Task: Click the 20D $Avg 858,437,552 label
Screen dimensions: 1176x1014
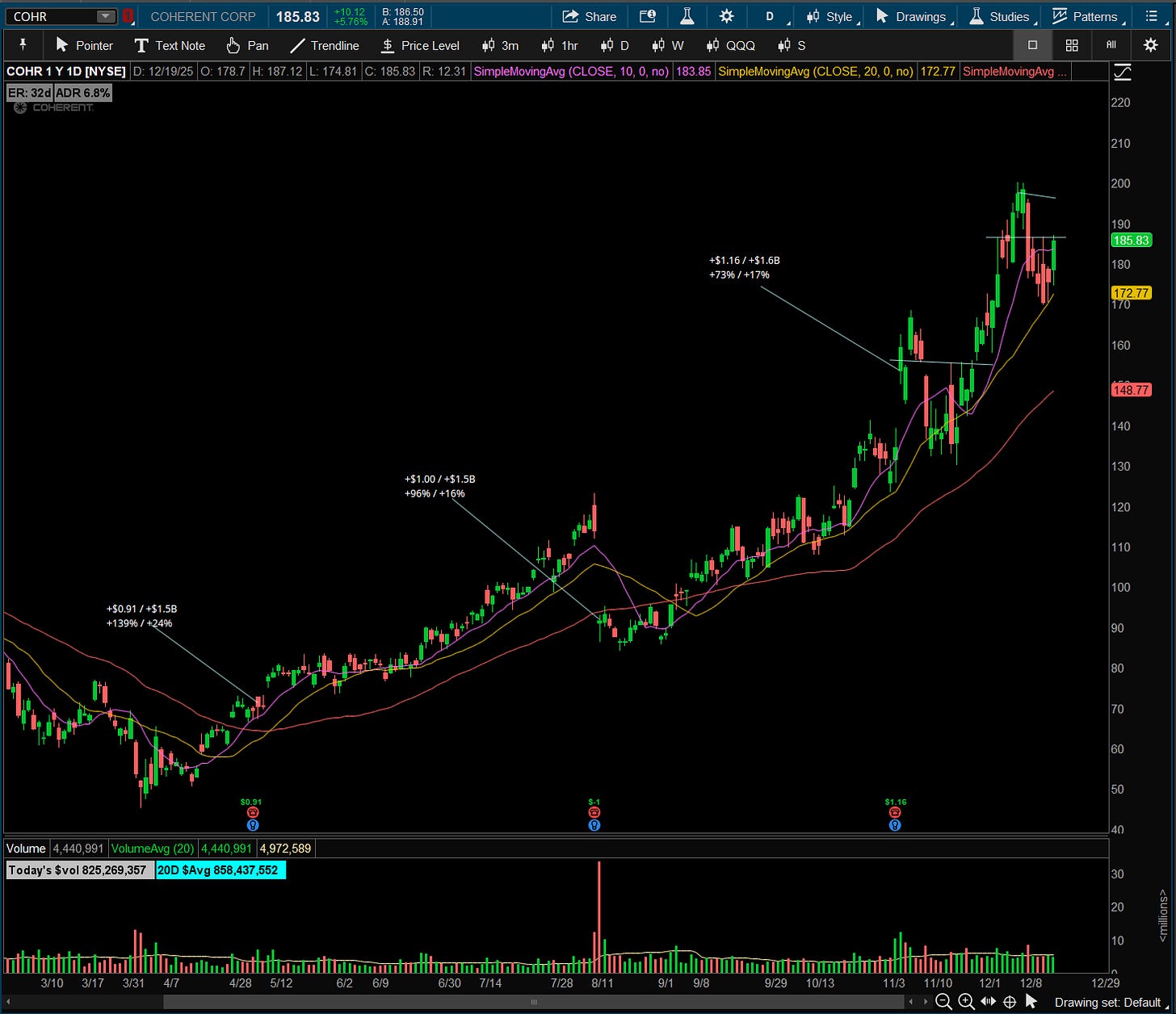Action: click(220, 870)
